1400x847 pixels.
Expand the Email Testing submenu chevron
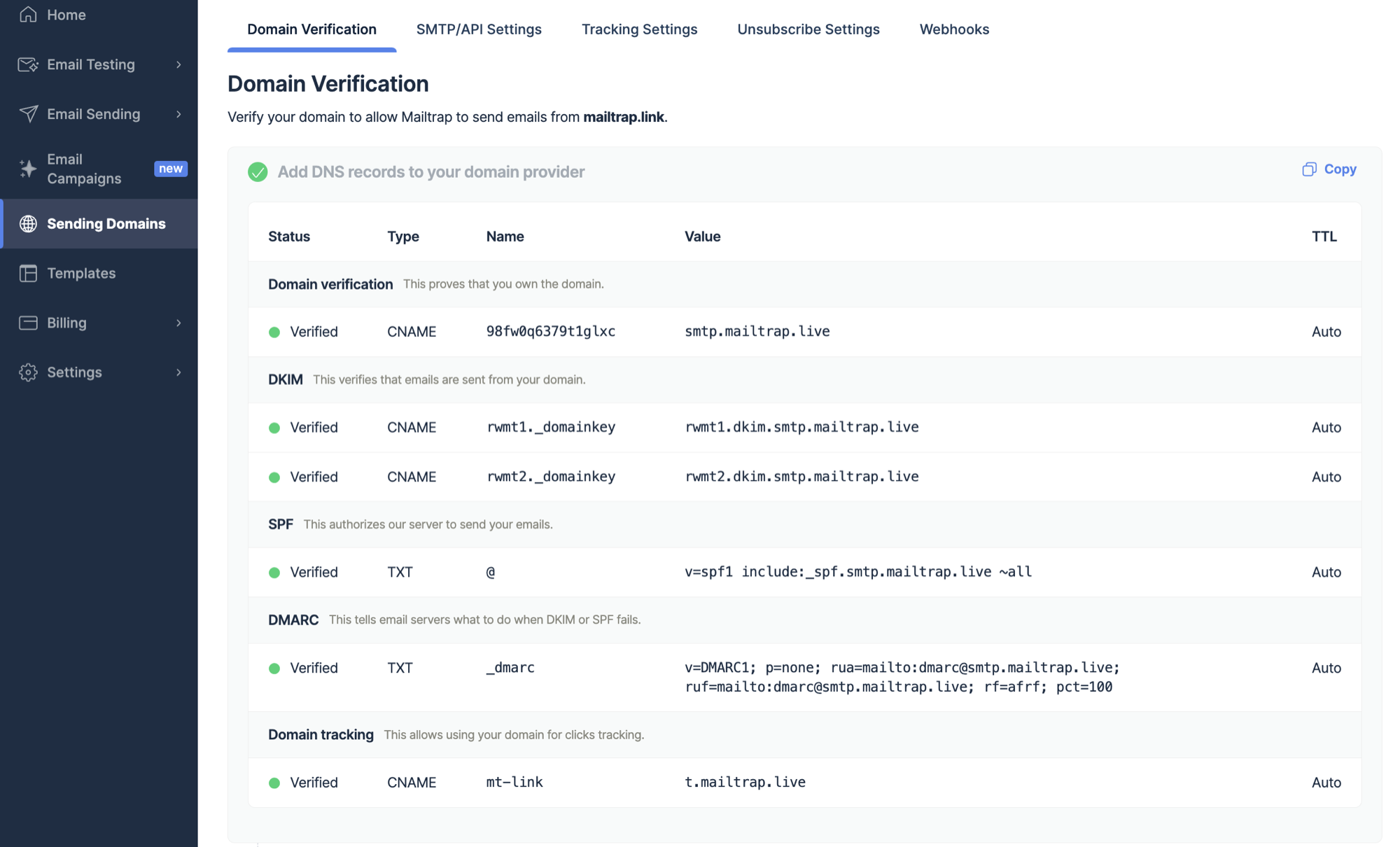point(178,64)
